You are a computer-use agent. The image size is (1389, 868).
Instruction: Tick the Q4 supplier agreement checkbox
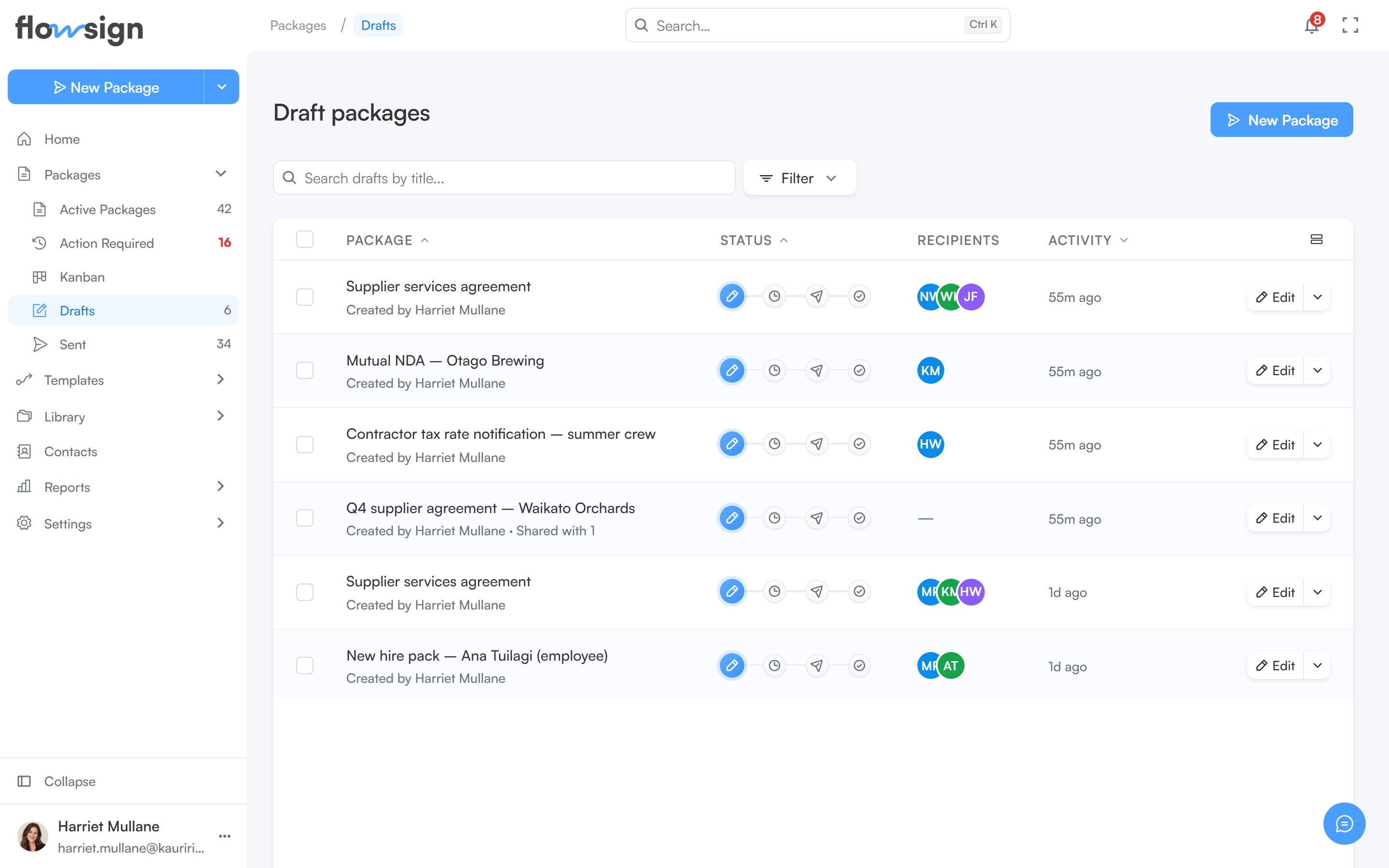pyautogui.click(x=305, y=518)
